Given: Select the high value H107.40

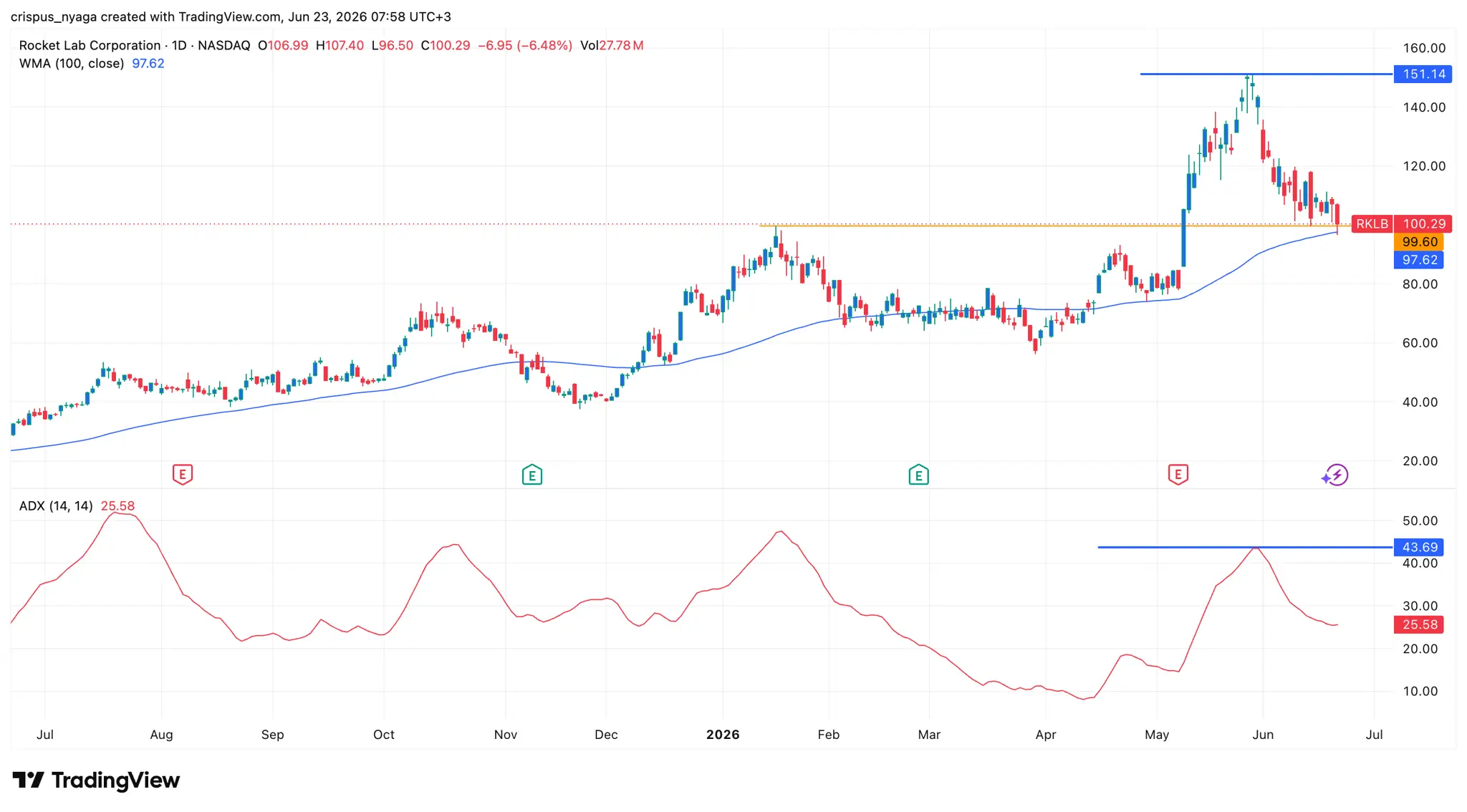Looking at the screenshot, I should pyautogui.click(x=340, y=45).
